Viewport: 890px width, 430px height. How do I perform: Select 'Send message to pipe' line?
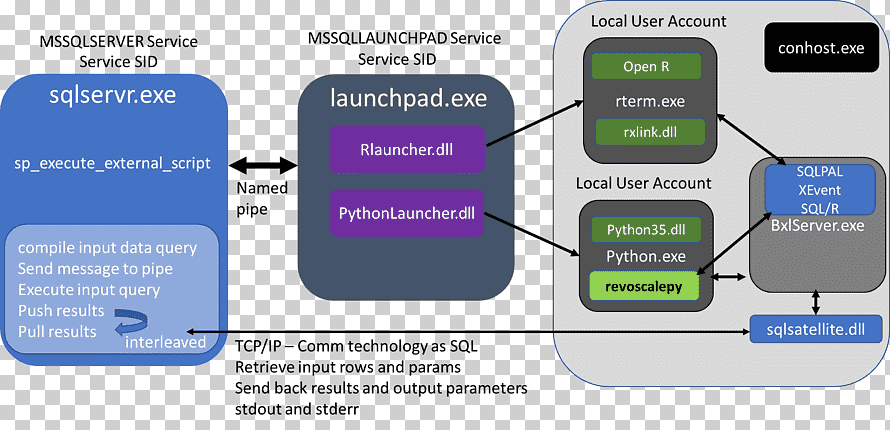click(x=95, y=268)
